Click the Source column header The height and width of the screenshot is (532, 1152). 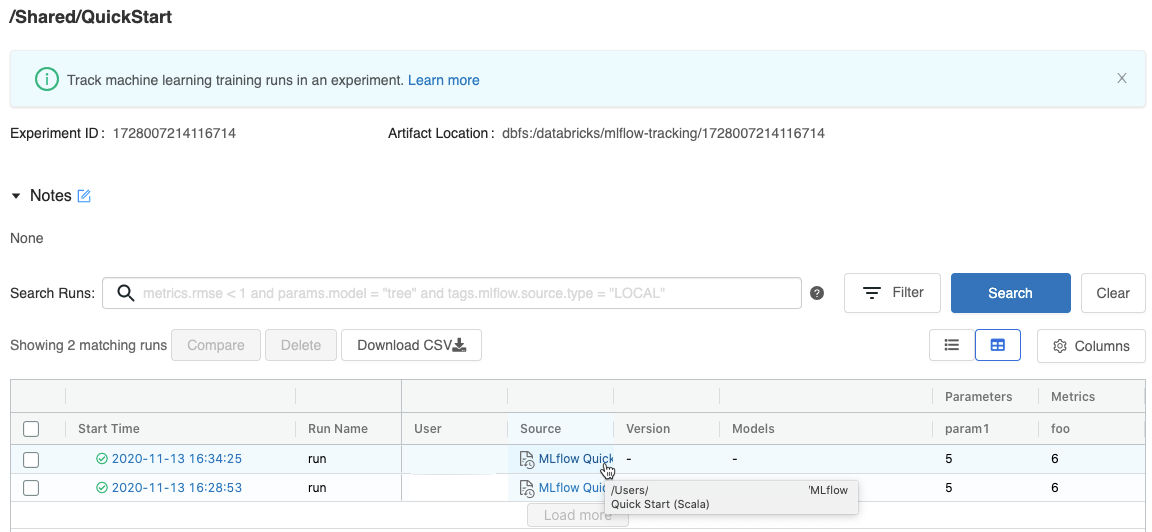point(540,429)
